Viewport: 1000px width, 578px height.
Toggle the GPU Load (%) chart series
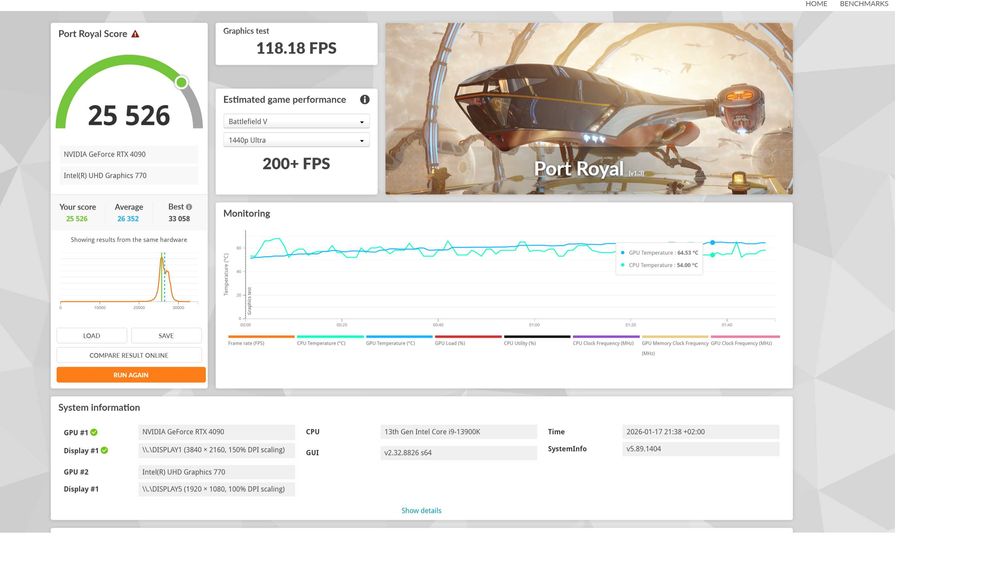(468, 340)
